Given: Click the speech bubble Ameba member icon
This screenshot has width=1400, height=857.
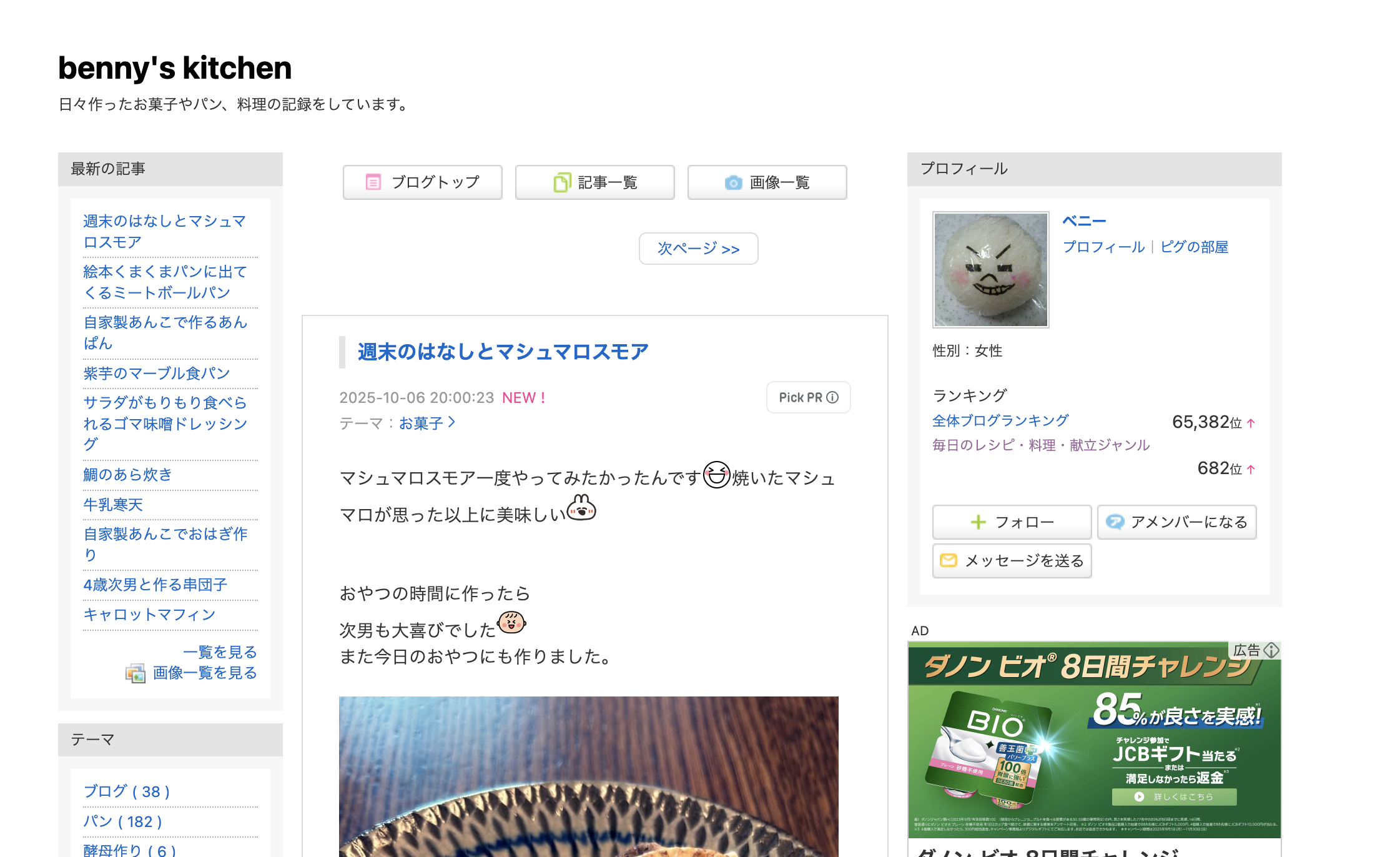Looking at the screenshot, I should point(1115,522).
